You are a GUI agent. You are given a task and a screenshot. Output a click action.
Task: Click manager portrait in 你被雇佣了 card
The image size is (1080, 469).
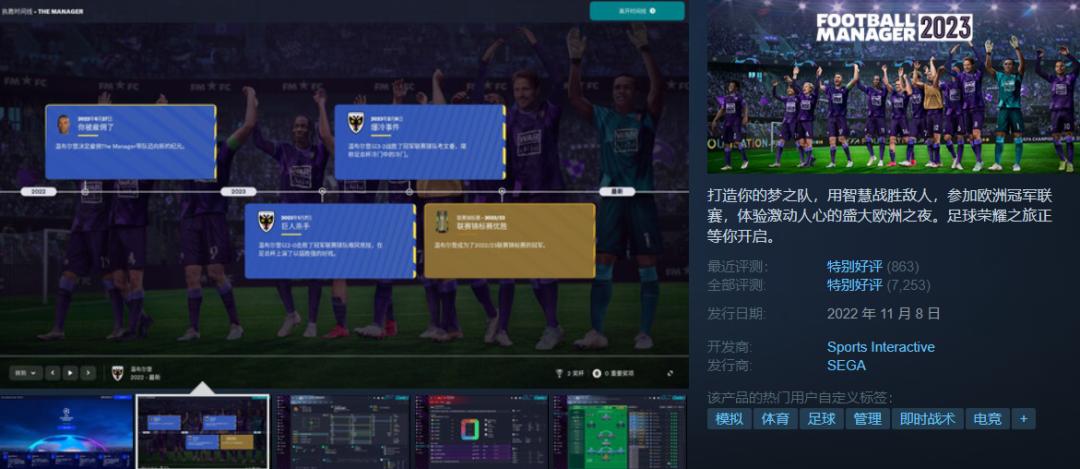(63, 125)
